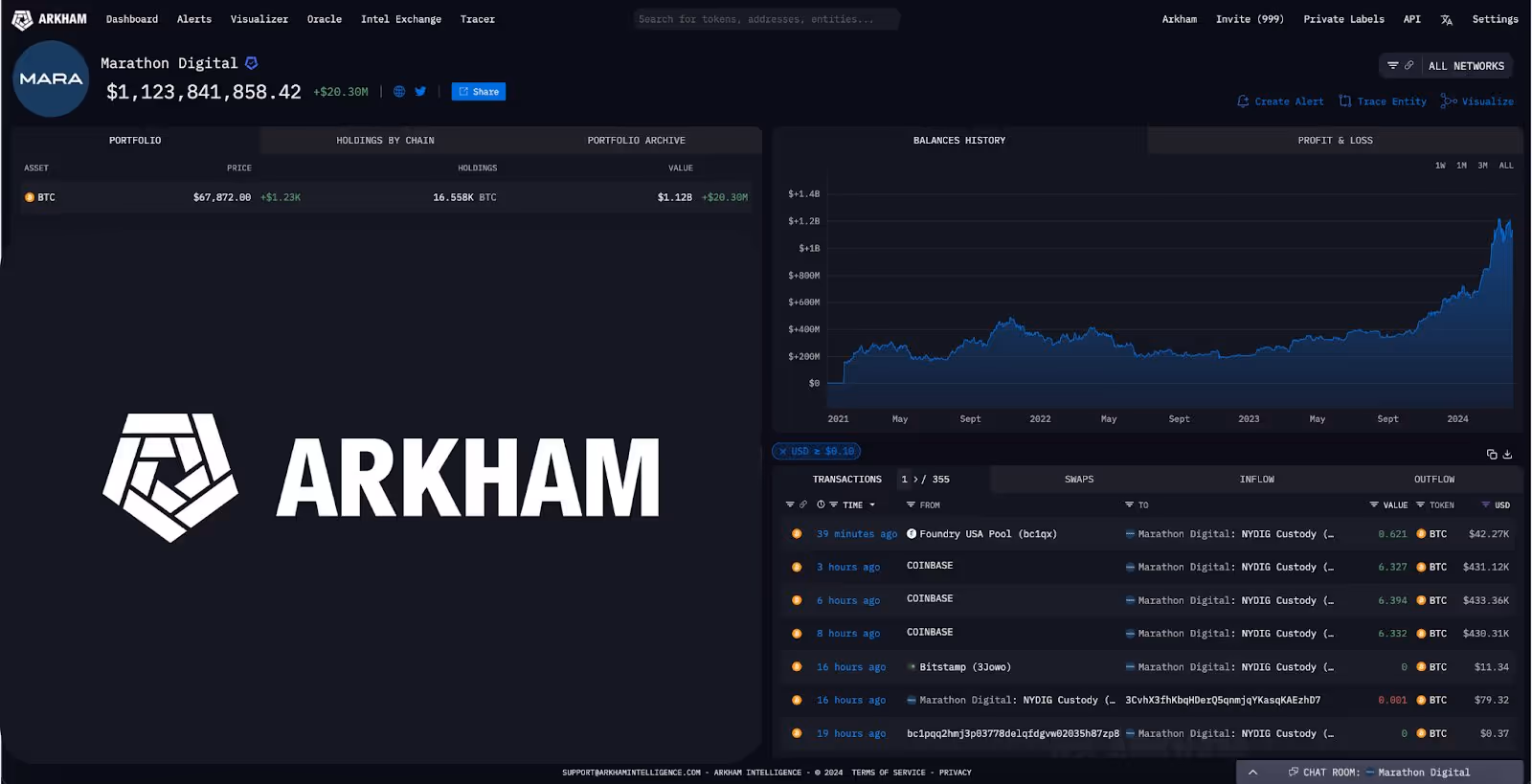Screen dimensions: 1532x784
Task: Set the chart range to 3M
Action: pos(1482,166)
